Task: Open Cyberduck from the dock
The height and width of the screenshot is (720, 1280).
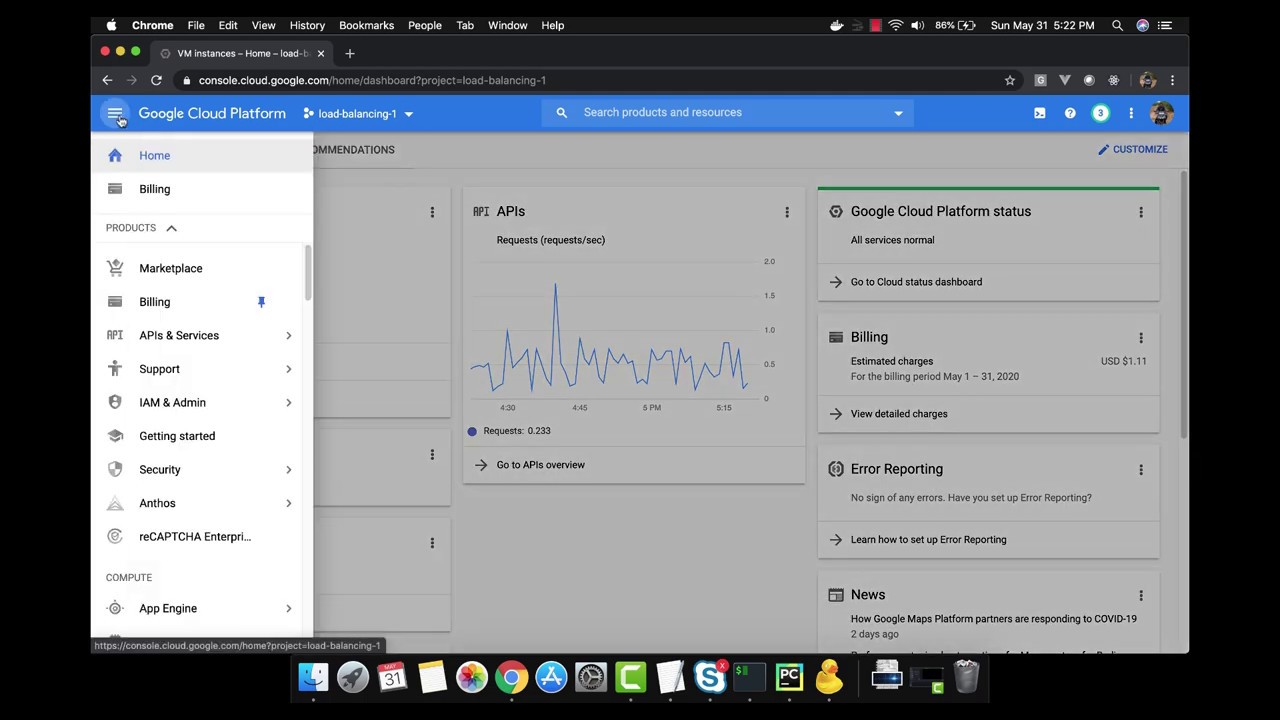Action: tap(829, 677)
